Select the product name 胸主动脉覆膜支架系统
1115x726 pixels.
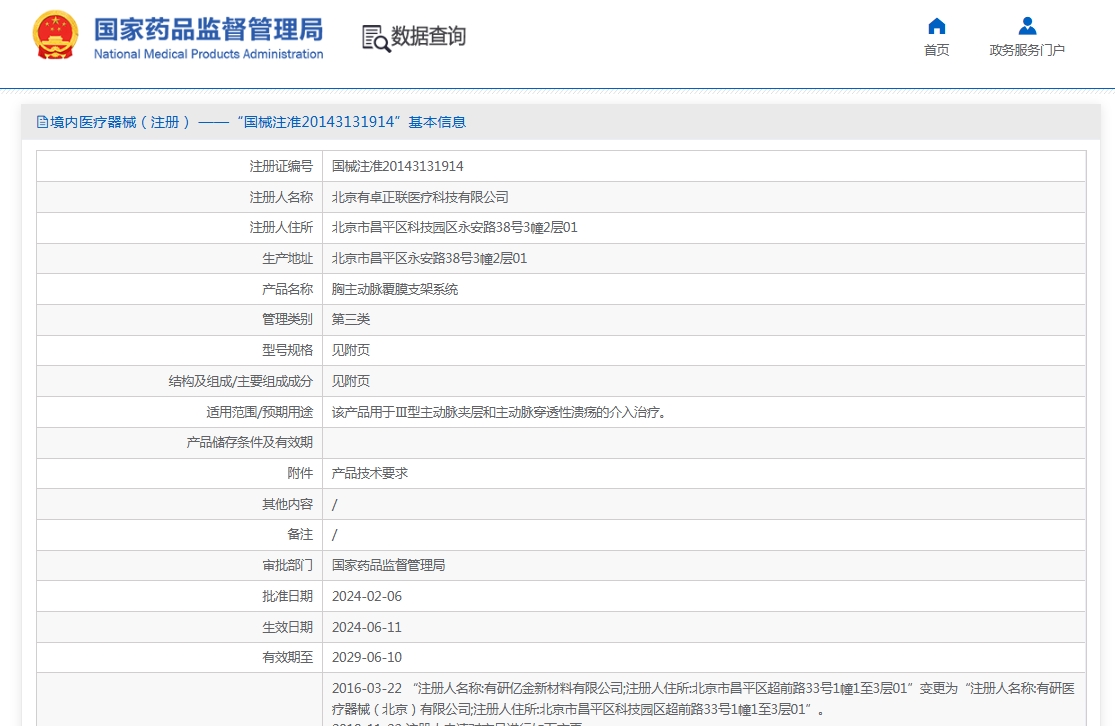click(395, 289)
